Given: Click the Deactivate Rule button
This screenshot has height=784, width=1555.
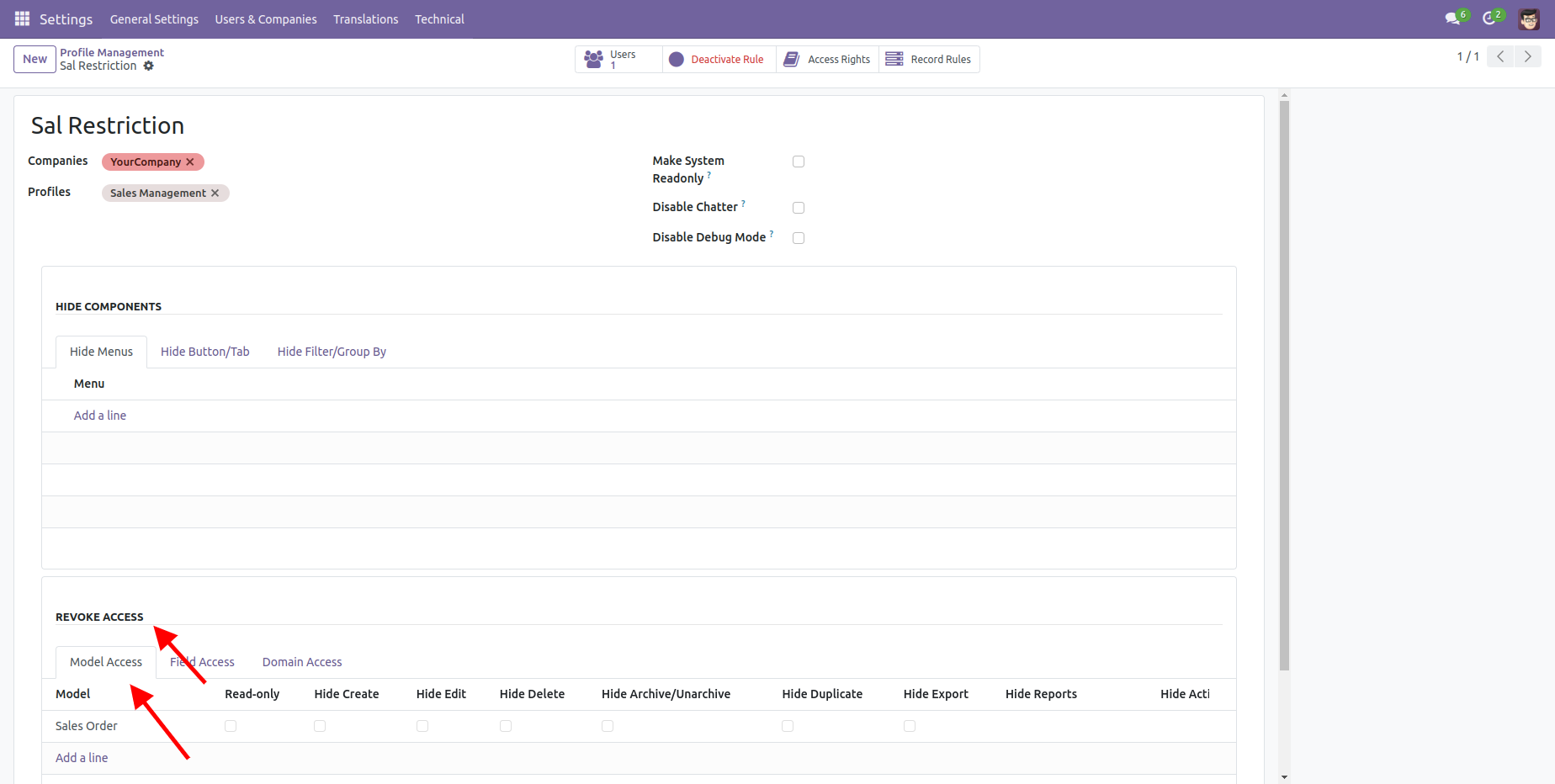Looking at the screenshot, I should point(719,60).
